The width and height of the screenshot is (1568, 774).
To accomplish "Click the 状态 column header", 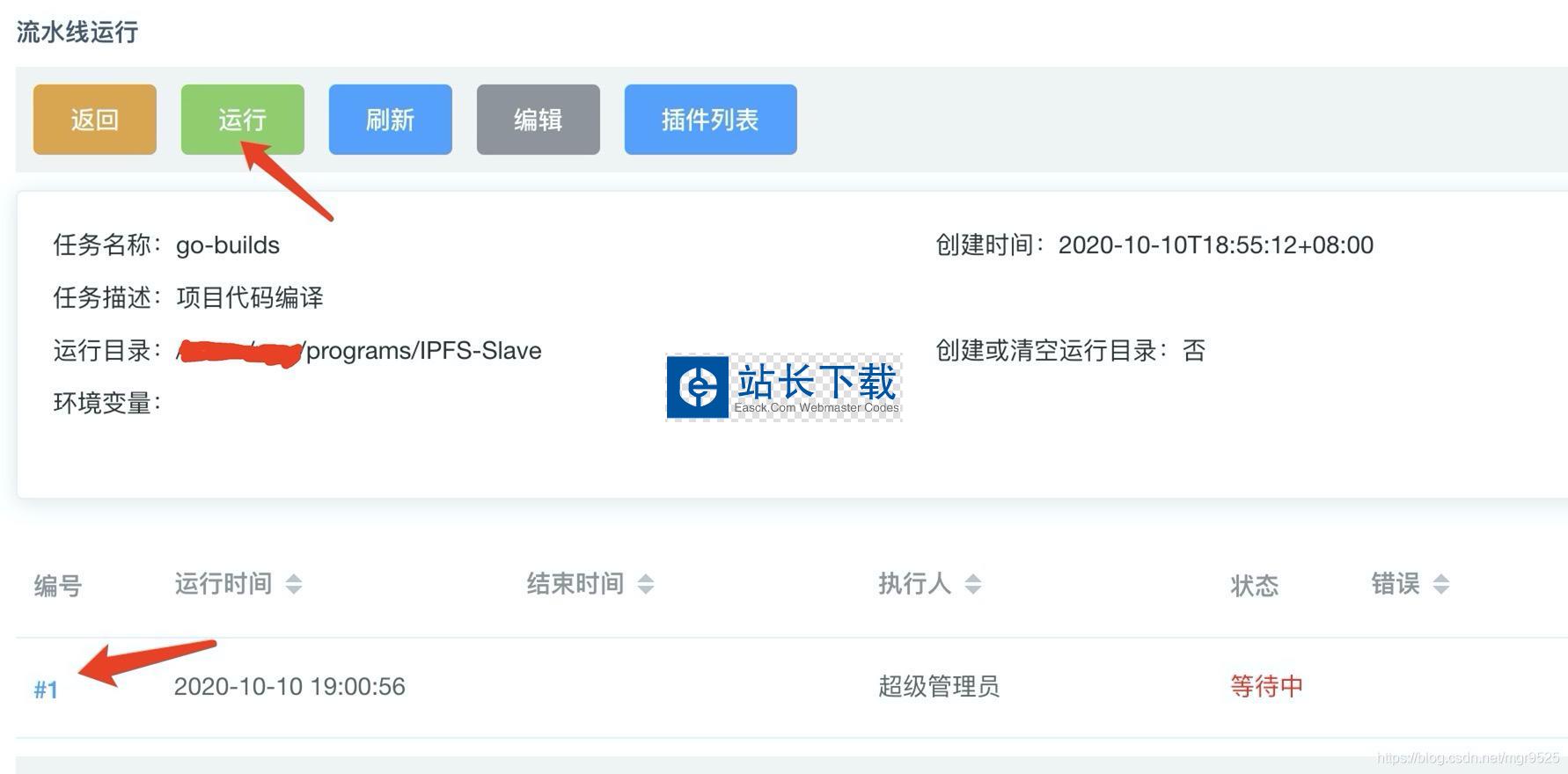I will click(x=1254, y=586).
